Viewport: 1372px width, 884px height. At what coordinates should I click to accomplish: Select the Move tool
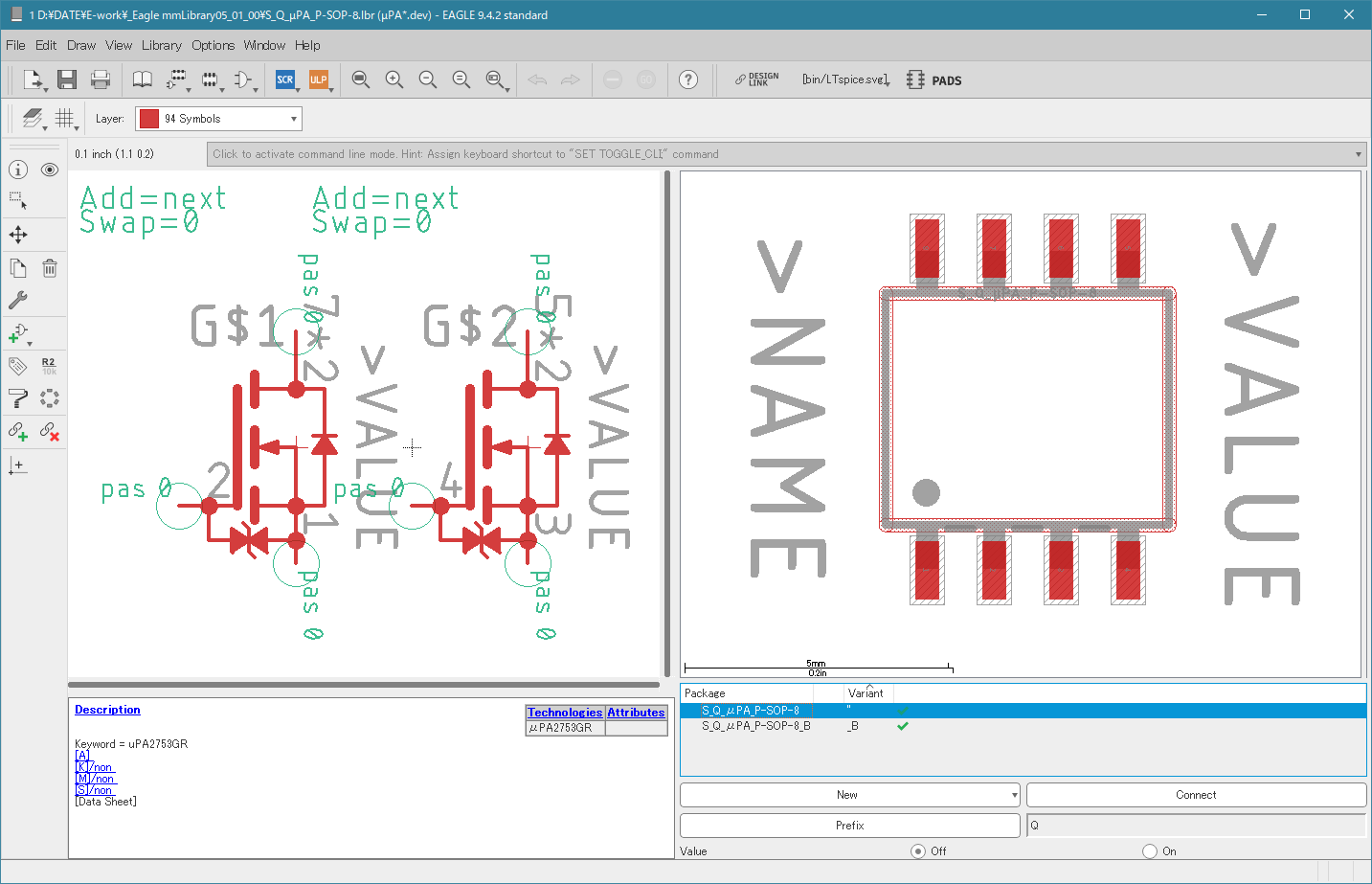click(x=18, y=235)
